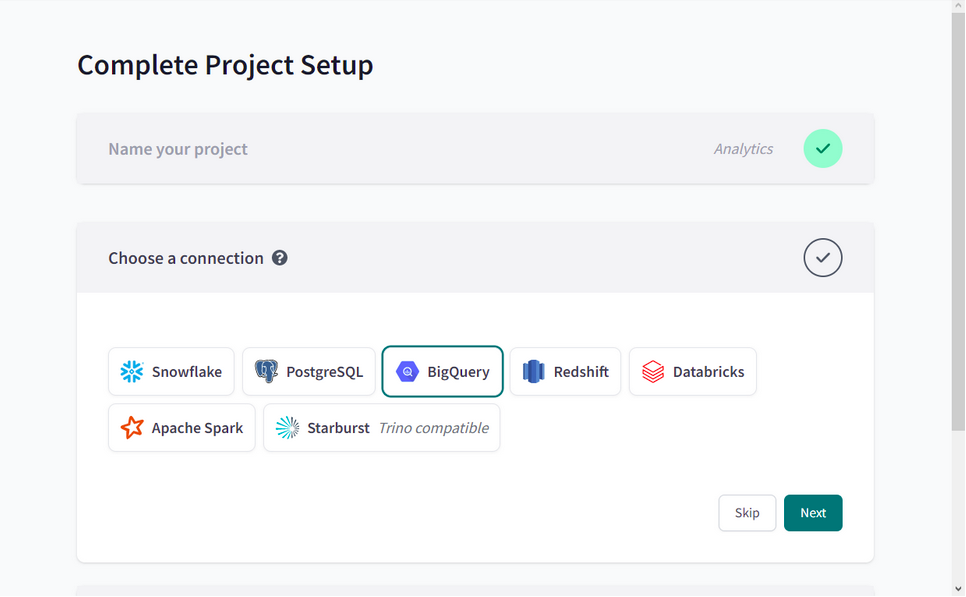
Task: Click the PostgreSQL elephant icon
Action: [266, 372]
